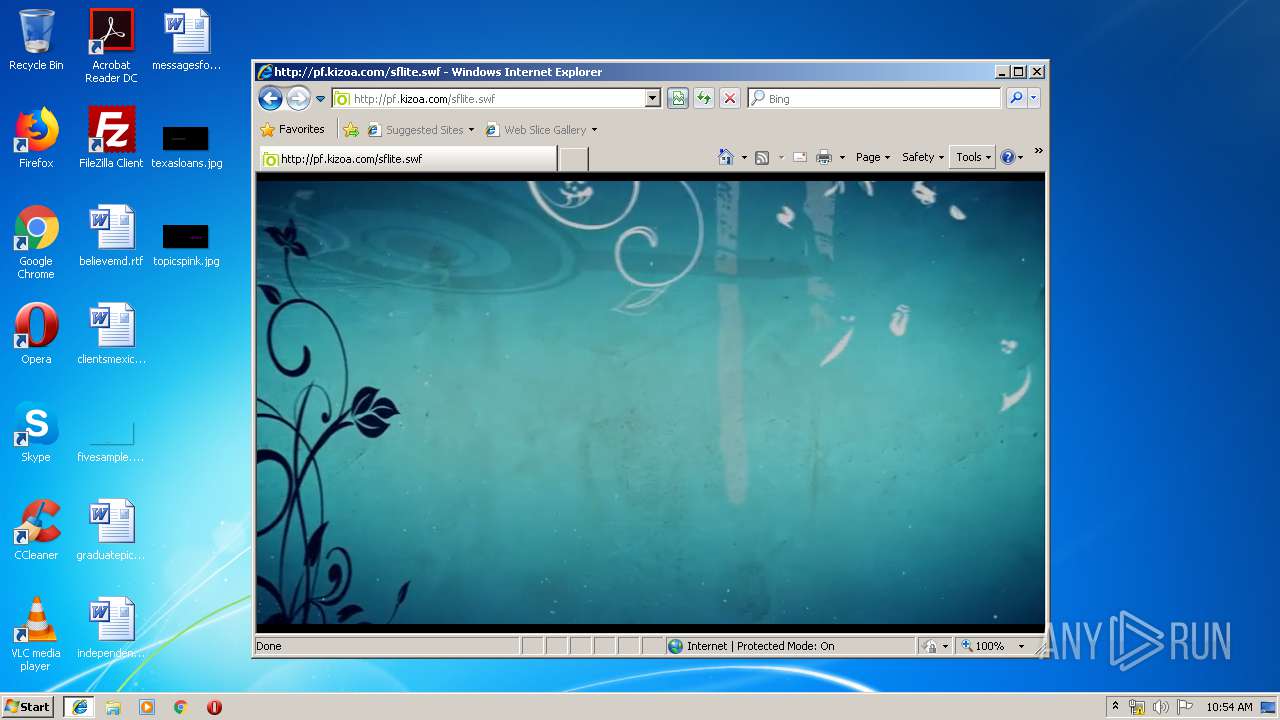Toggle the Compatibility View icon

tap(678, 98)
